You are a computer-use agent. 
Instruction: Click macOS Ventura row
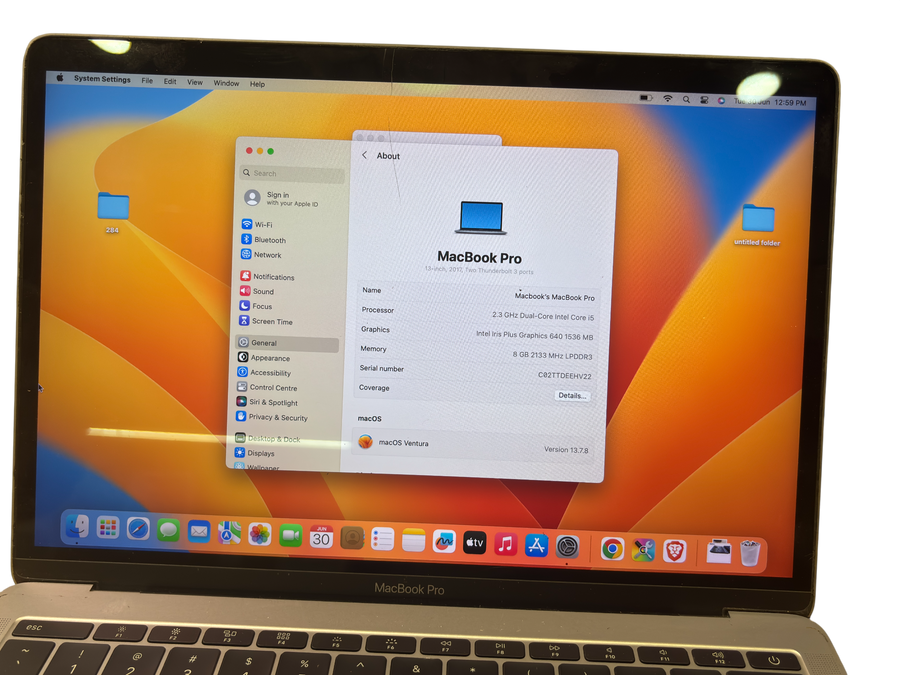click(472, 445)
